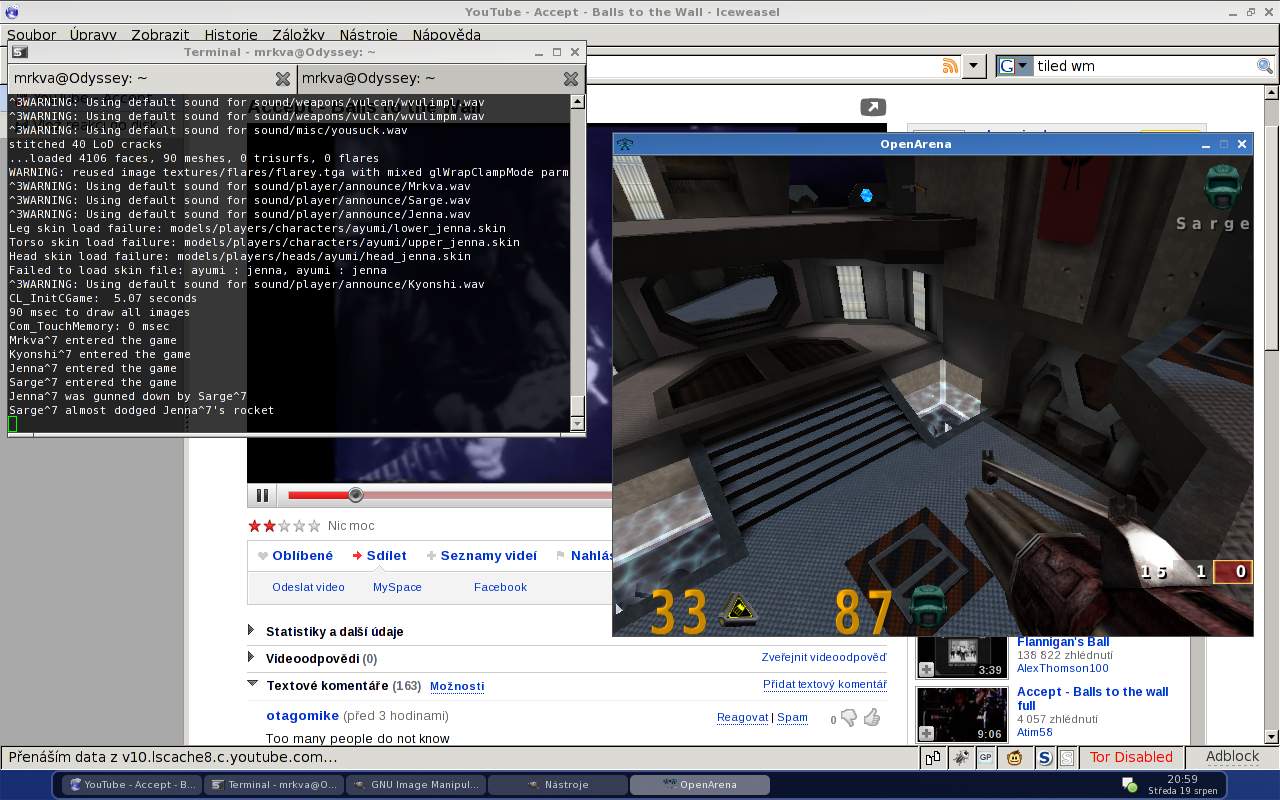Click Přidat textový komentář link

point(825,685)
